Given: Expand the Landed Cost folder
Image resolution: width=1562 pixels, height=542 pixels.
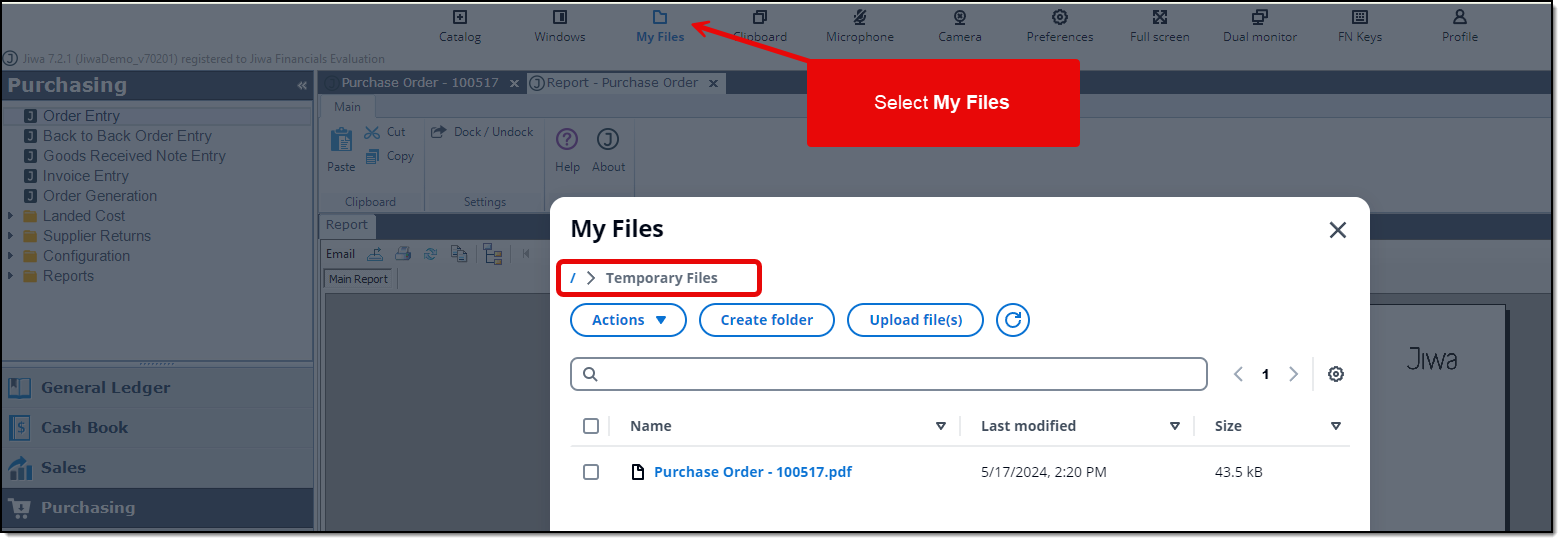Looking at the screenshot, I should [x=12, y=216].
